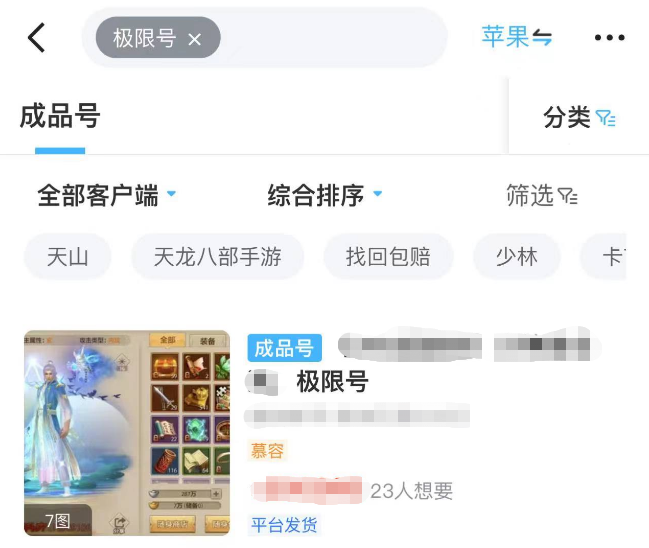The height and width of the screenshot is (548, 649).
Task: Open the listing screenshot thumbnail
Action: (127, 433)
